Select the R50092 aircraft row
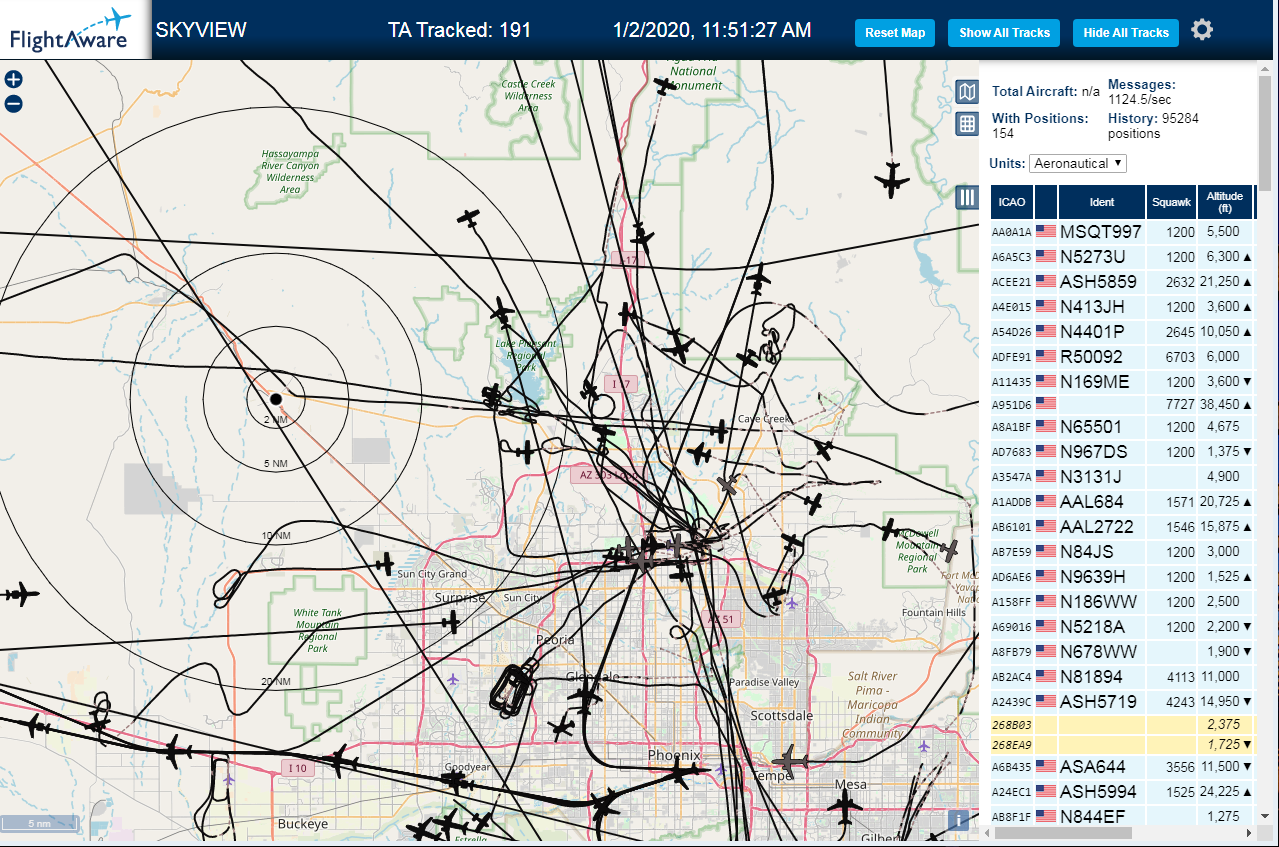Image resolution: width=1279 pixels, height=847 pixels. tap(1122, 357)
